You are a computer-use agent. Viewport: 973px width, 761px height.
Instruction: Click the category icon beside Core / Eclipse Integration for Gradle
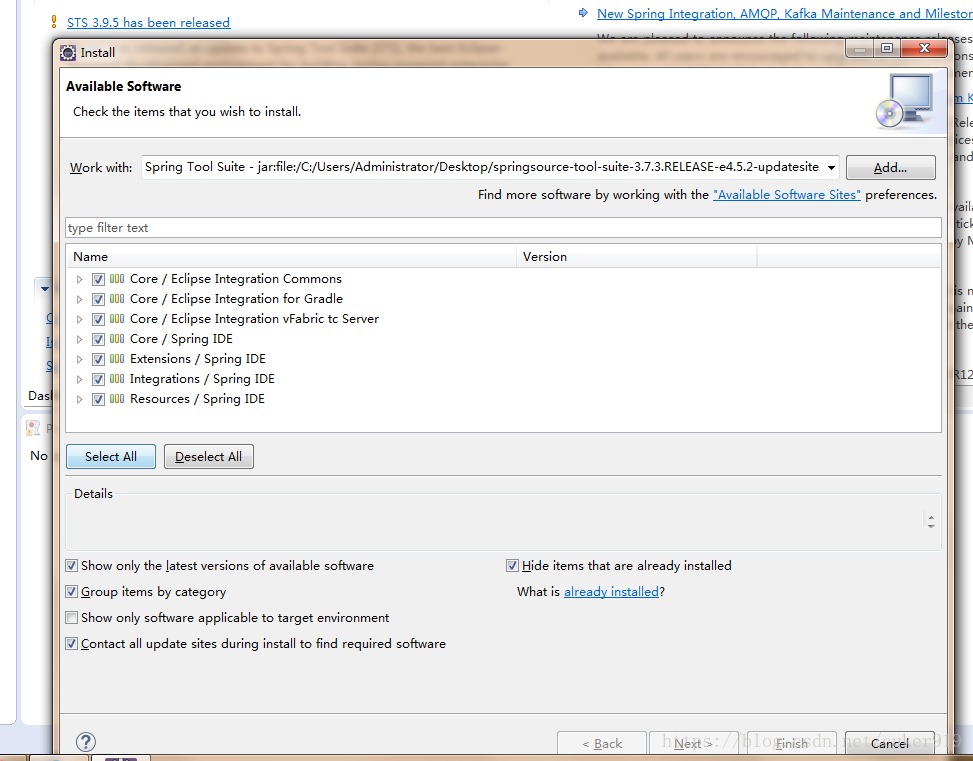[117, 299]
